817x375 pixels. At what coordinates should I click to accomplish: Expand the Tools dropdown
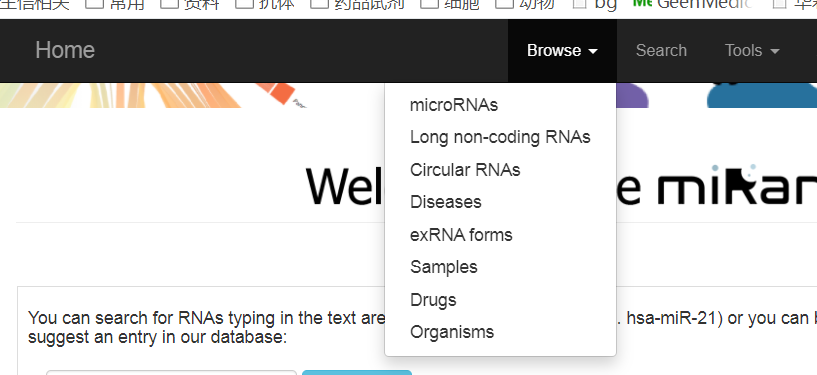pos(752,51)
